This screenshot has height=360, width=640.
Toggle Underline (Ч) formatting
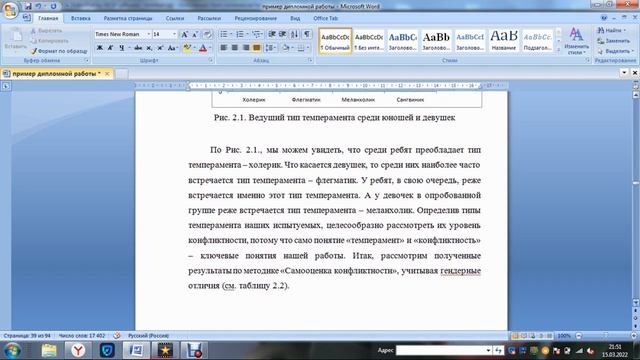(x=122, y=48)
